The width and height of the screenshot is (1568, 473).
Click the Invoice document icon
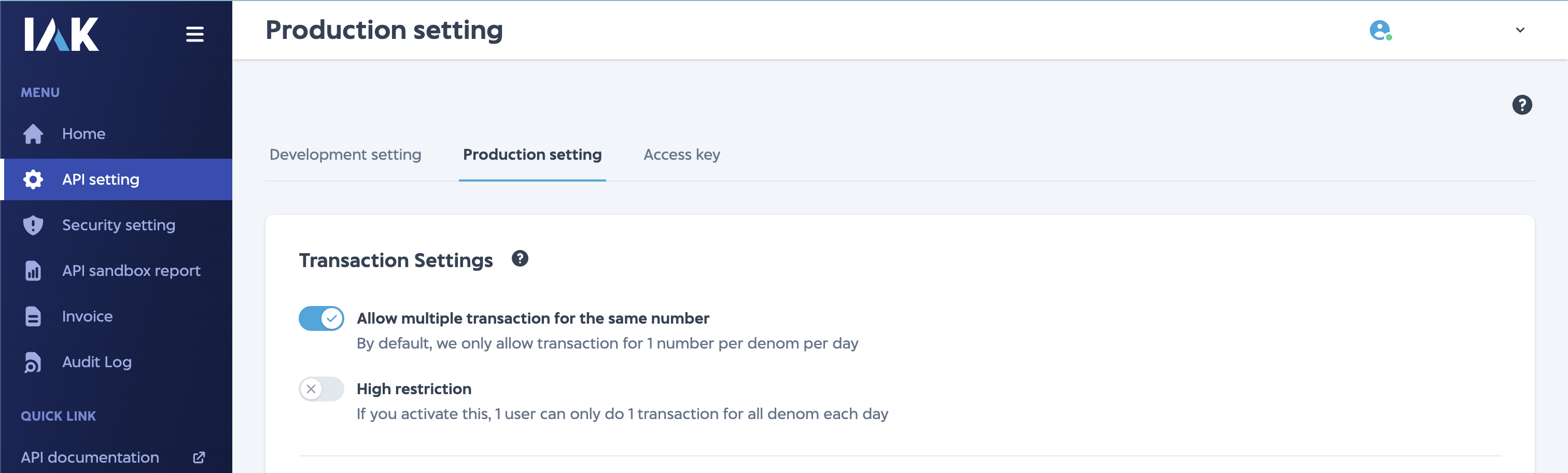pos(32,316)
